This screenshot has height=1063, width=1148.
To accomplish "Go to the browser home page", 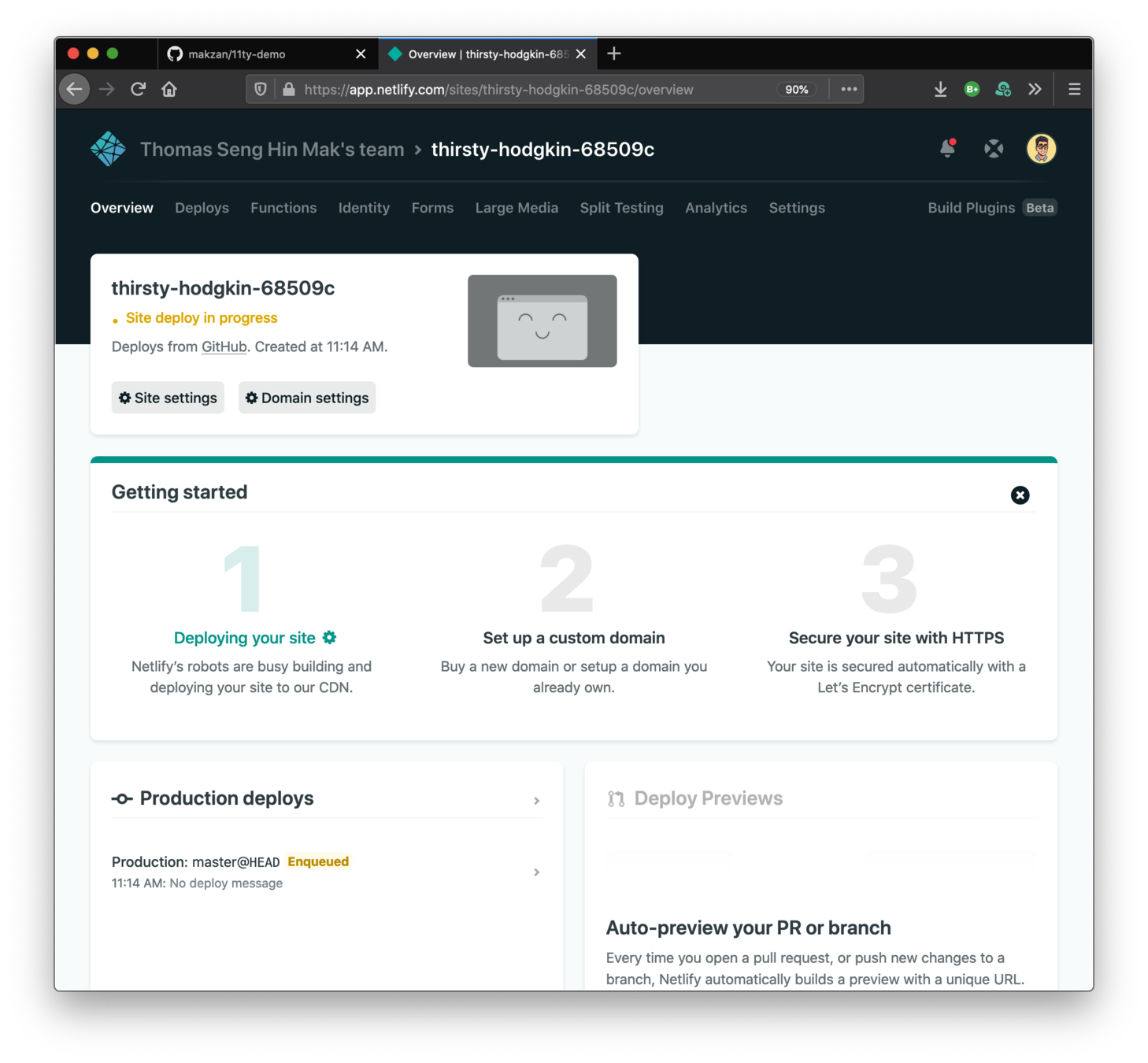I will tap(169, 89).
